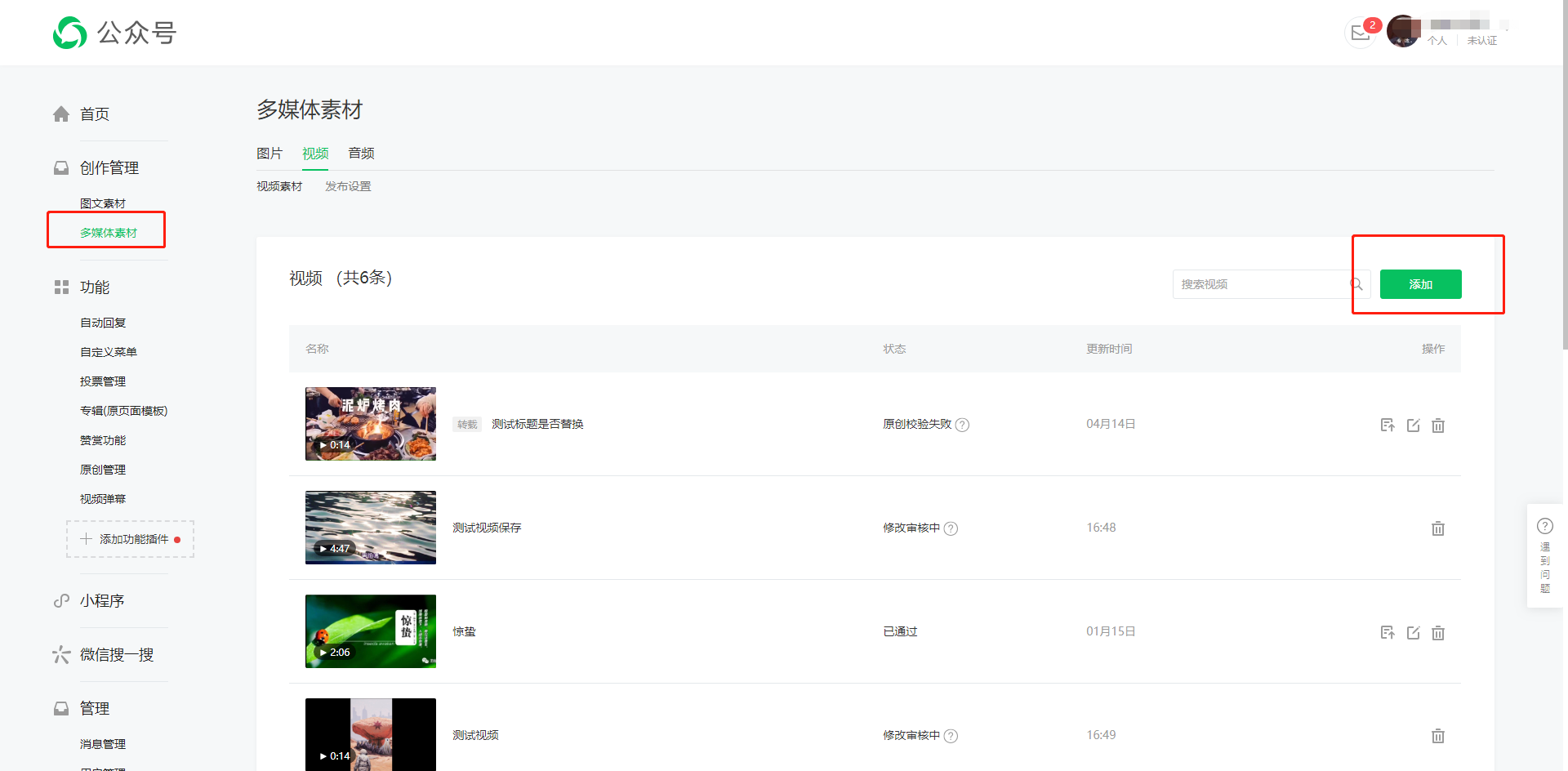Click the 管理 section icon
1568x771 pixels.
61,708
